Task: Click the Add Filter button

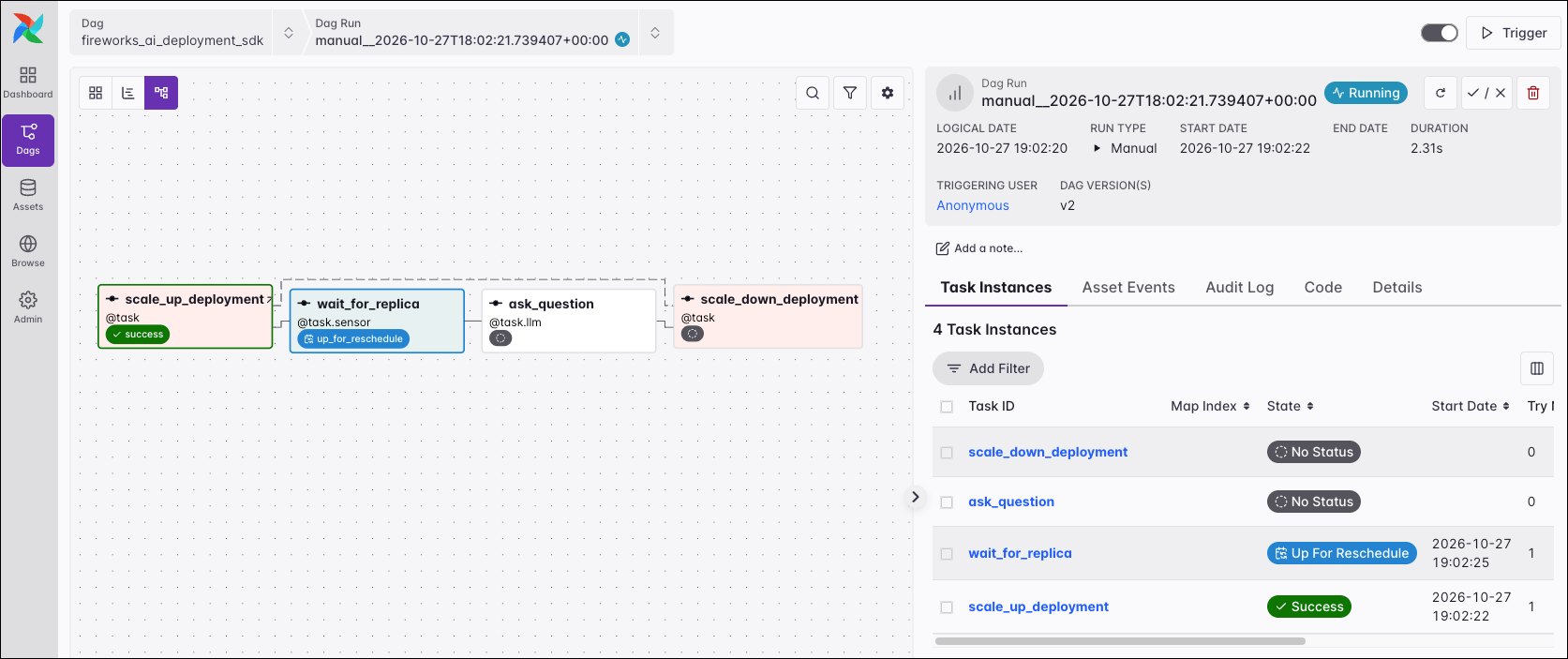Action: 988,368
